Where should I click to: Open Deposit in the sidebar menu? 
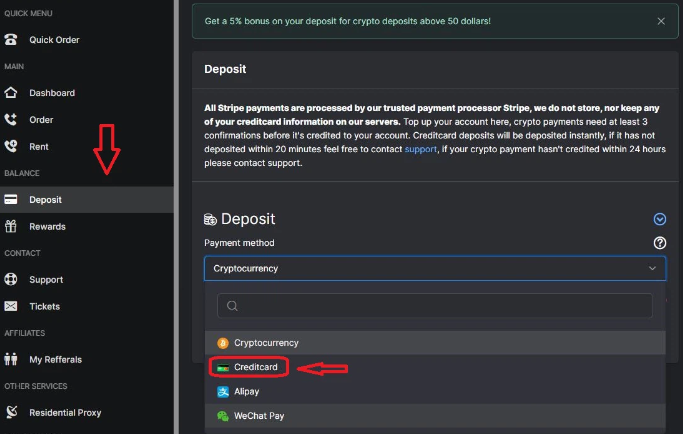click(46, 200)
